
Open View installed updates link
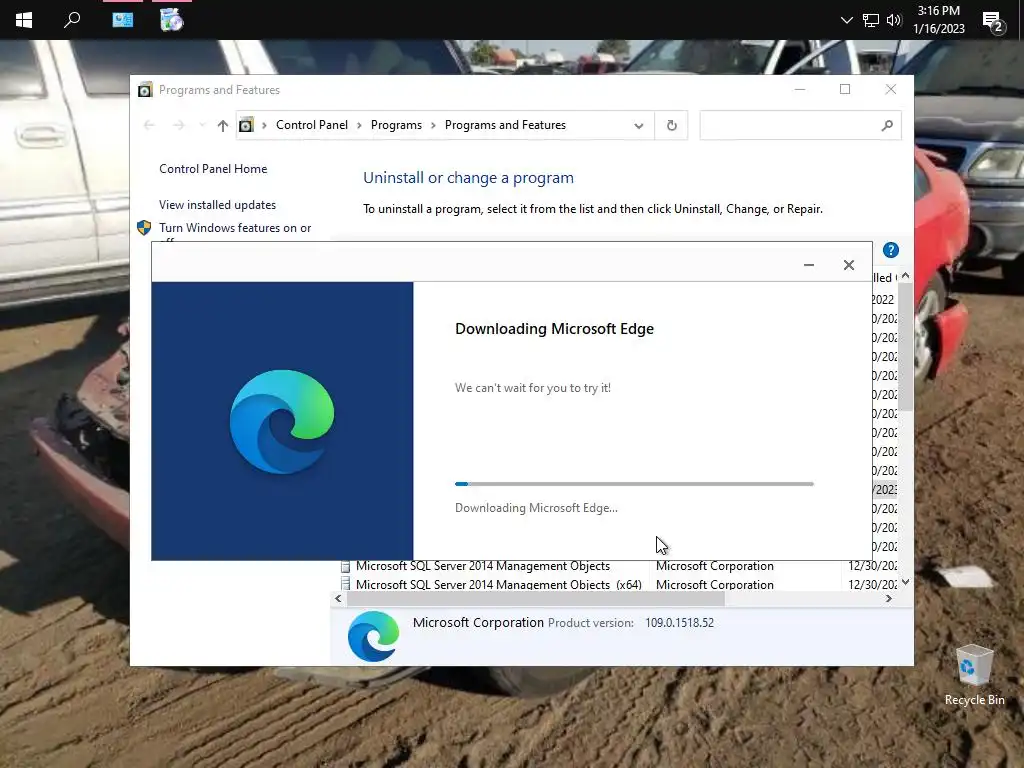click(x=217, y=204)
